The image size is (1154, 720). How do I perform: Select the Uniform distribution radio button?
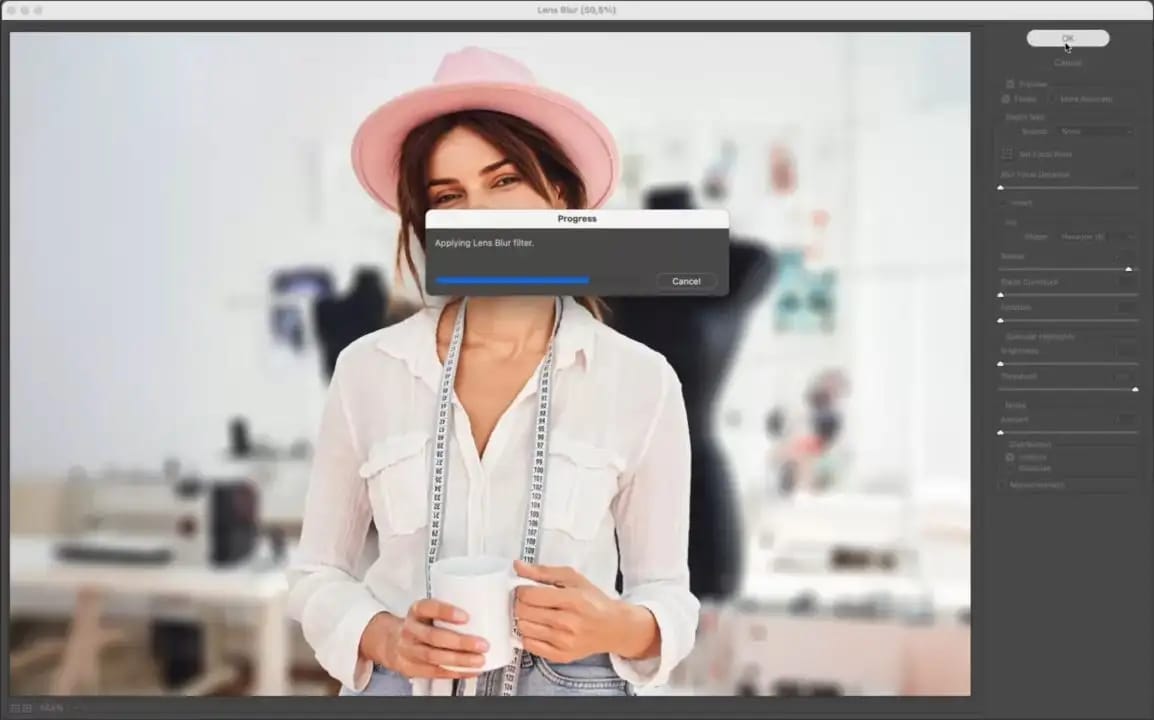point(1010,457)
